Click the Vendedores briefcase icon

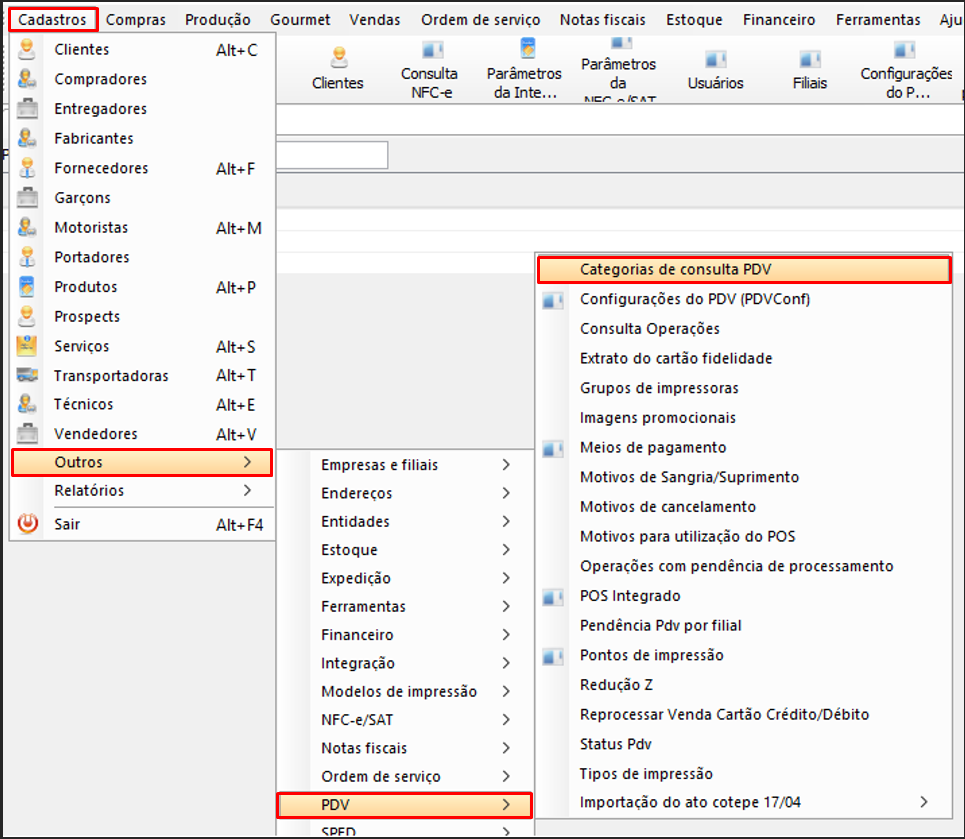point(26,433)
